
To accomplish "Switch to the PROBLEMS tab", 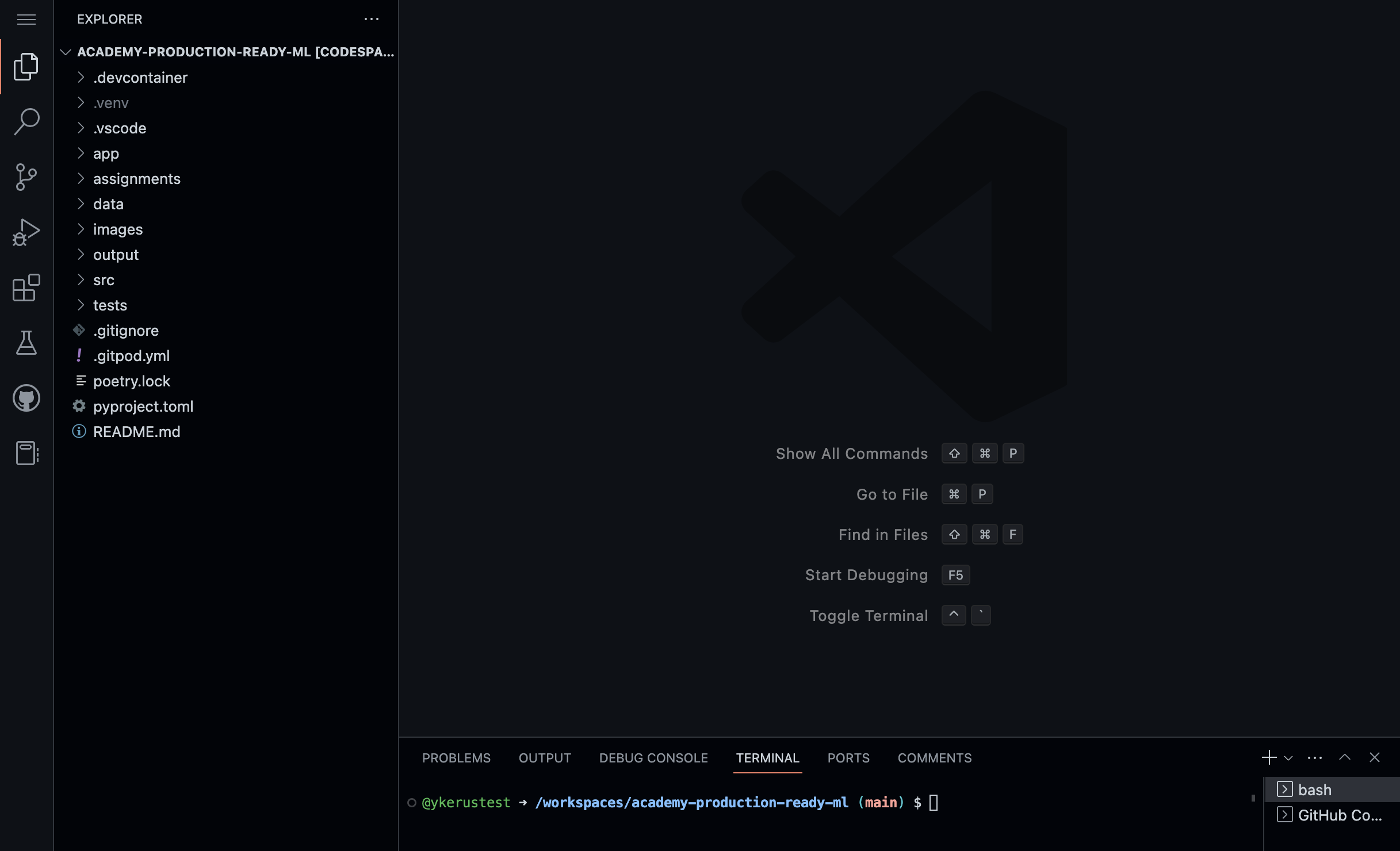I will pyautogui.click(x=456, y=758).
